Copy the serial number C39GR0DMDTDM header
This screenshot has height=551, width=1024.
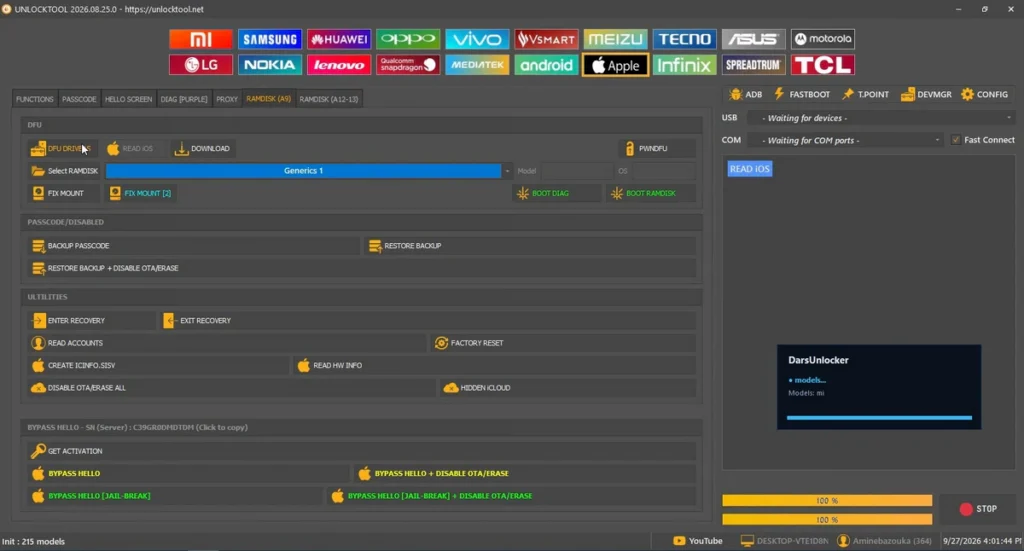click(137, 428)
